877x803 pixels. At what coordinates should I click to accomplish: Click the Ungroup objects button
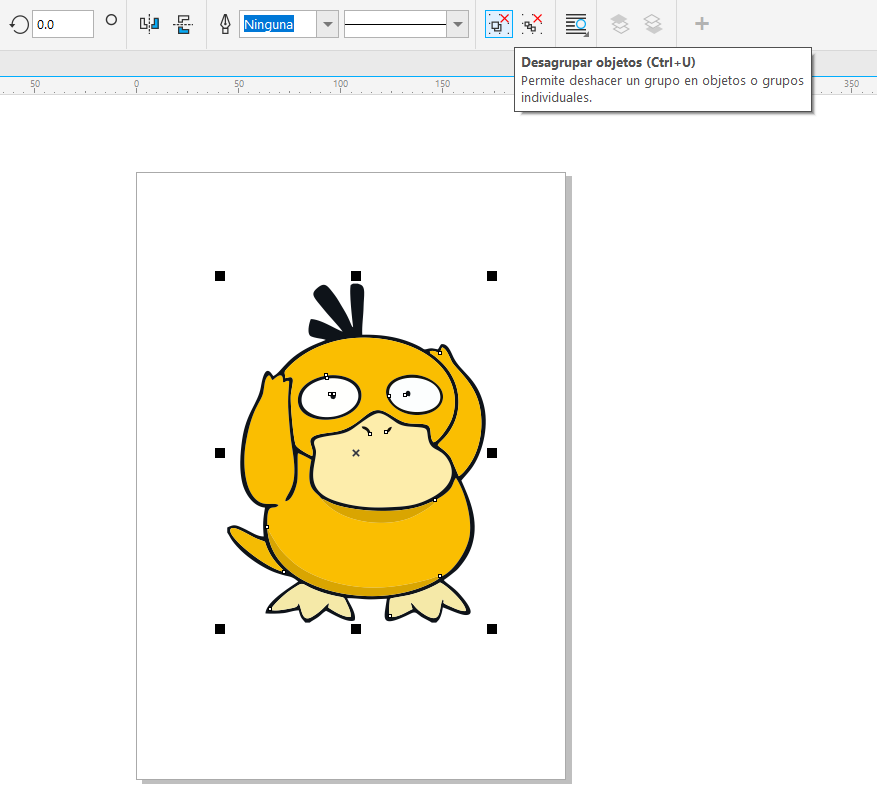point(498,23)
